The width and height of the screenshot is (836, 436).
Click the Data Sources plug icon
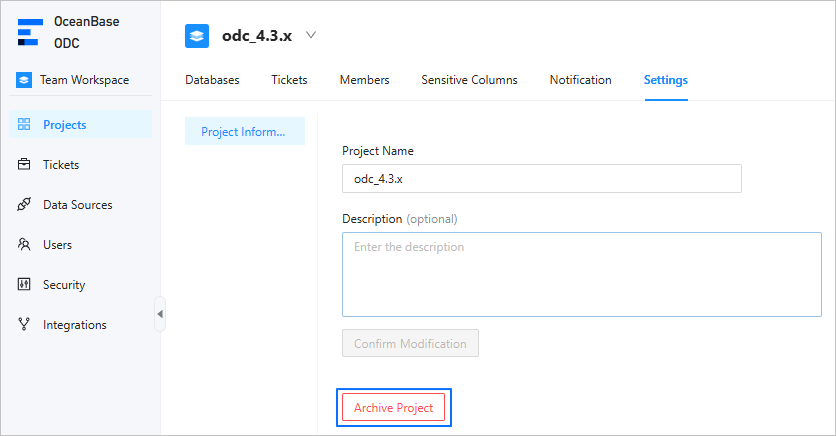click(25, 205)
